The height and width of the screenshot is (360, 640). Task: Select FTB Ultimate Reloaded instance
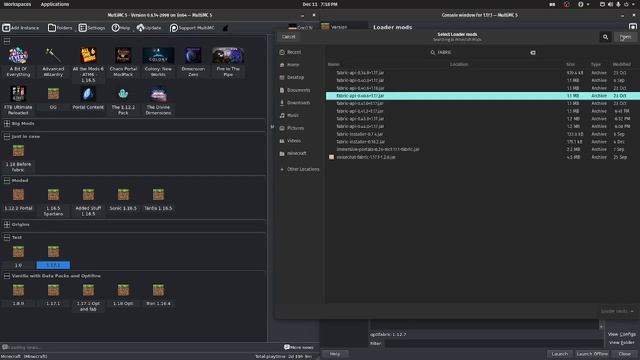coord(18,94)
